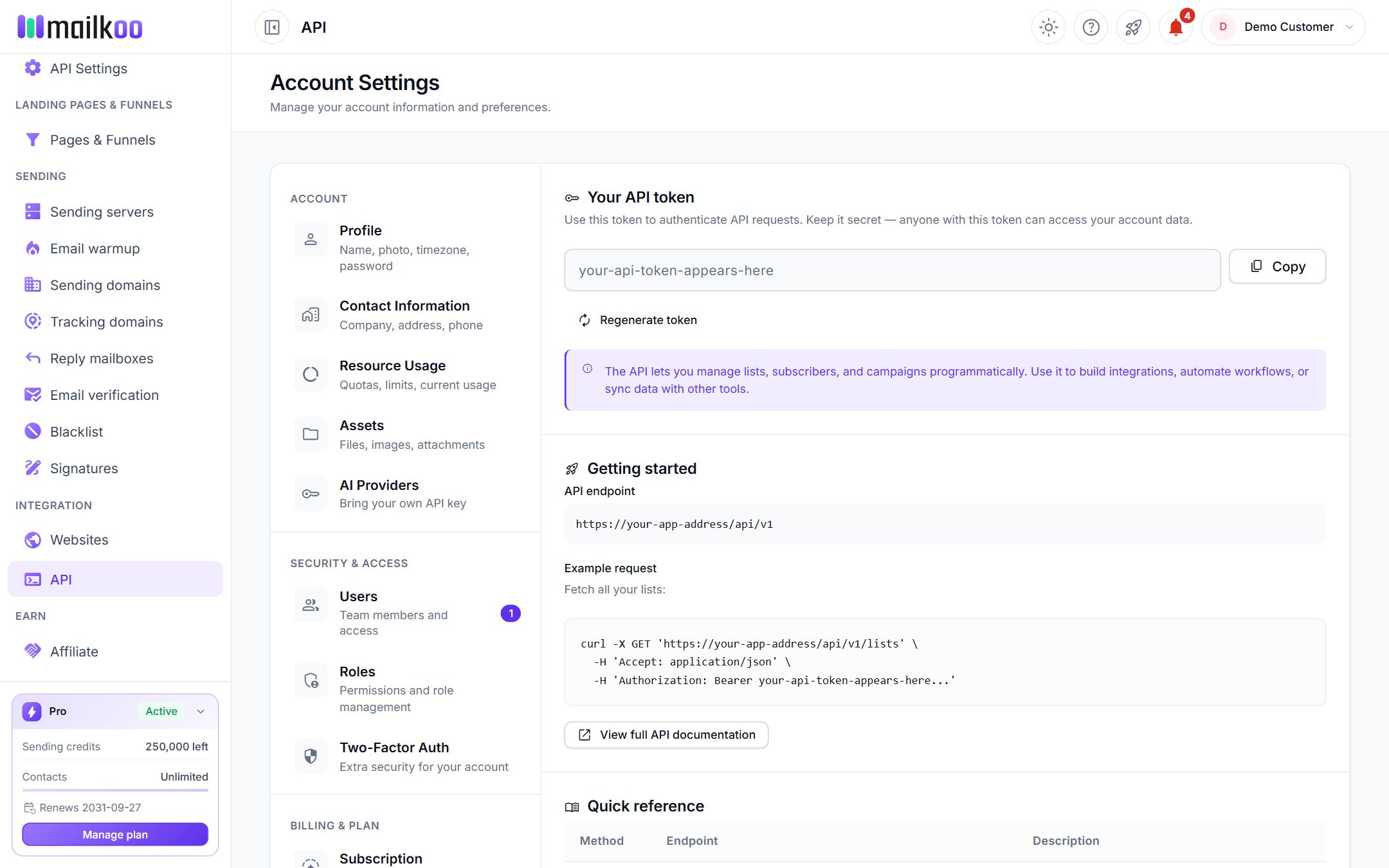Open help with the question mark icon

pos(1091,27)
